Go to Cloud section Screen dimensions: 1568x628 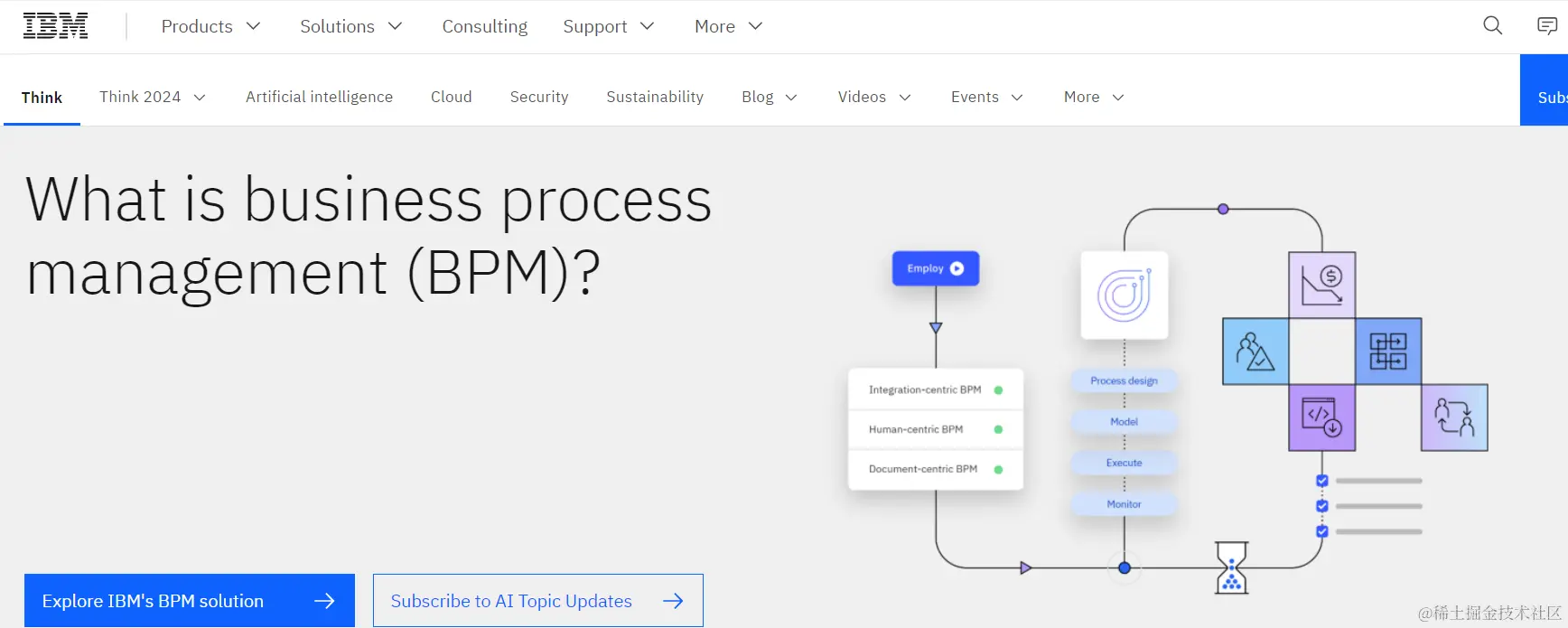[x=452, y=97]
